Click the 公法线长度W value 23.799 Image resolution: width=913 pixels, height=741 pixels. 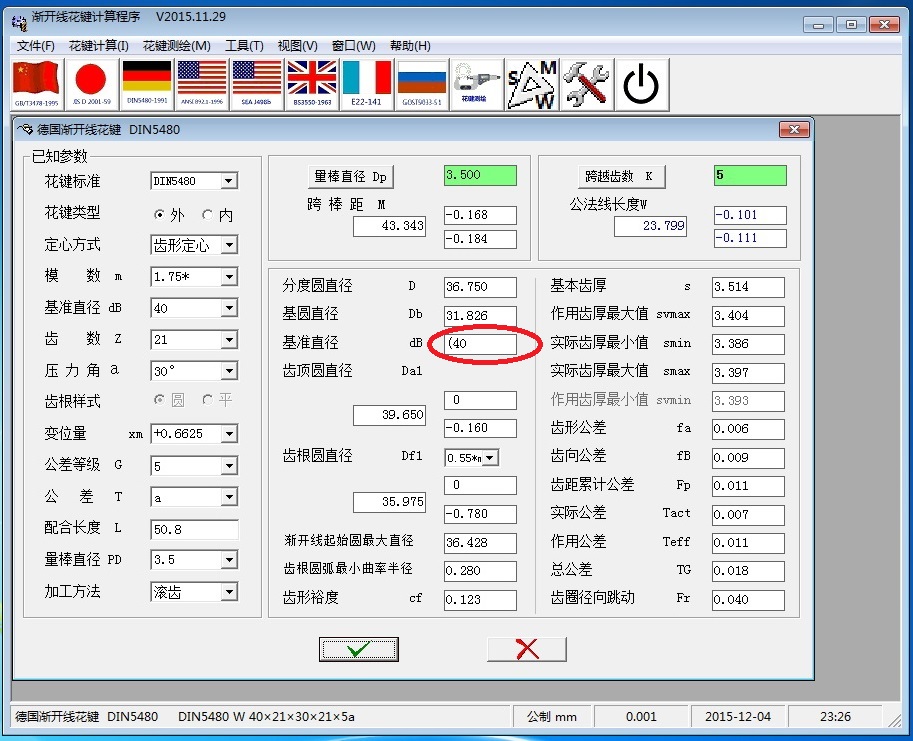(650, 226)
